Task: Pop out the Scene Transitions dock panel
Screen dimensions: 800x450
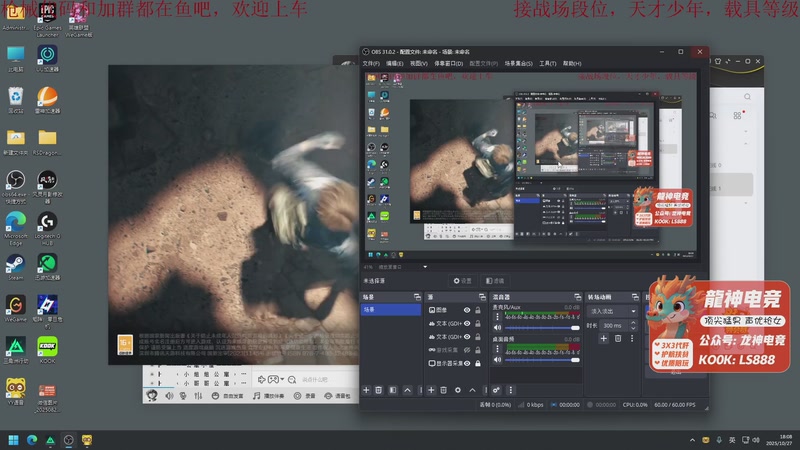Action: tap(635, 297)
